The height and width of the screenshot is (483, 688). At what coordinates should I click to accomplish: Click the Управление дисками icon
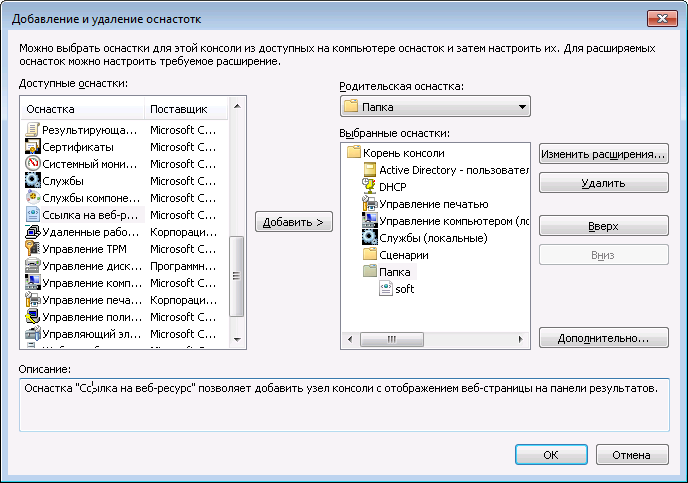tap(32, 266)
